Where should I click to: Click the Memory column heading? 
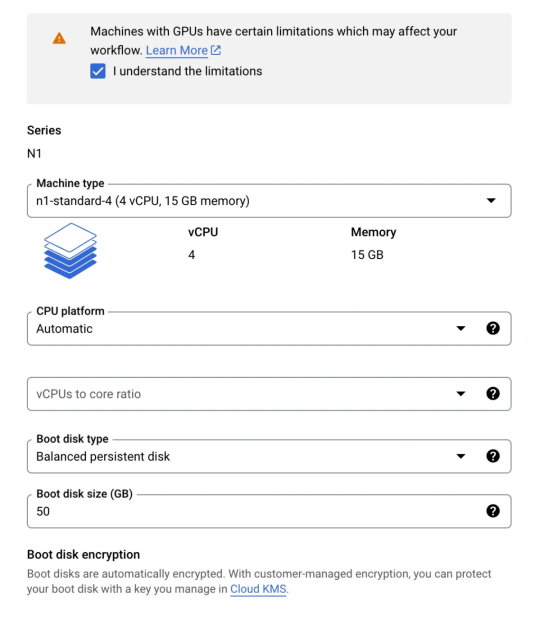point(373,232)
